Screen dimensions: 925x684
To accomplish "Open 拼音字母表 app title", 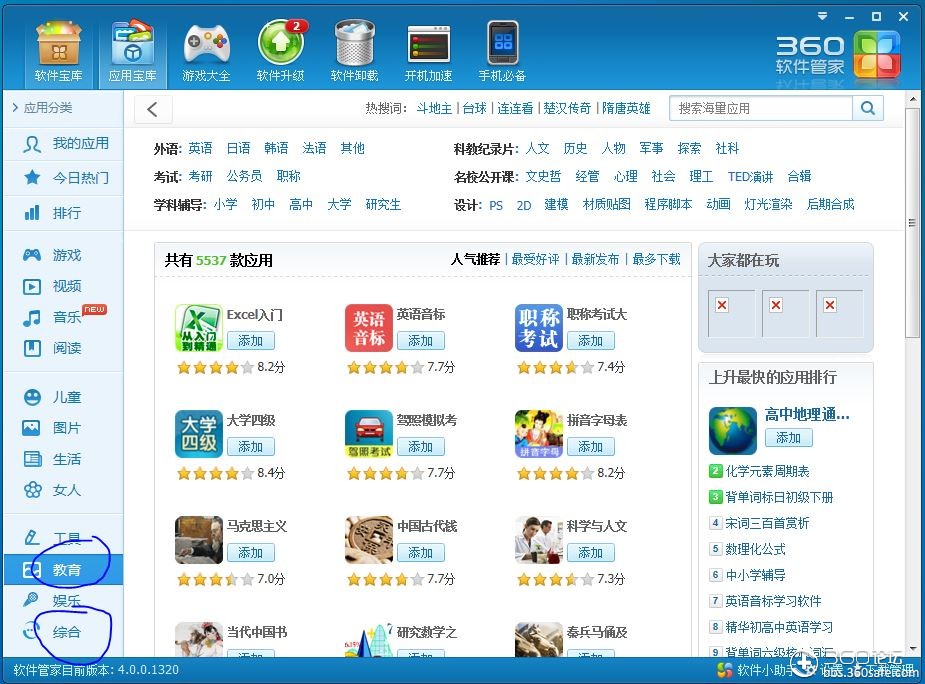I will click(597, 420).
